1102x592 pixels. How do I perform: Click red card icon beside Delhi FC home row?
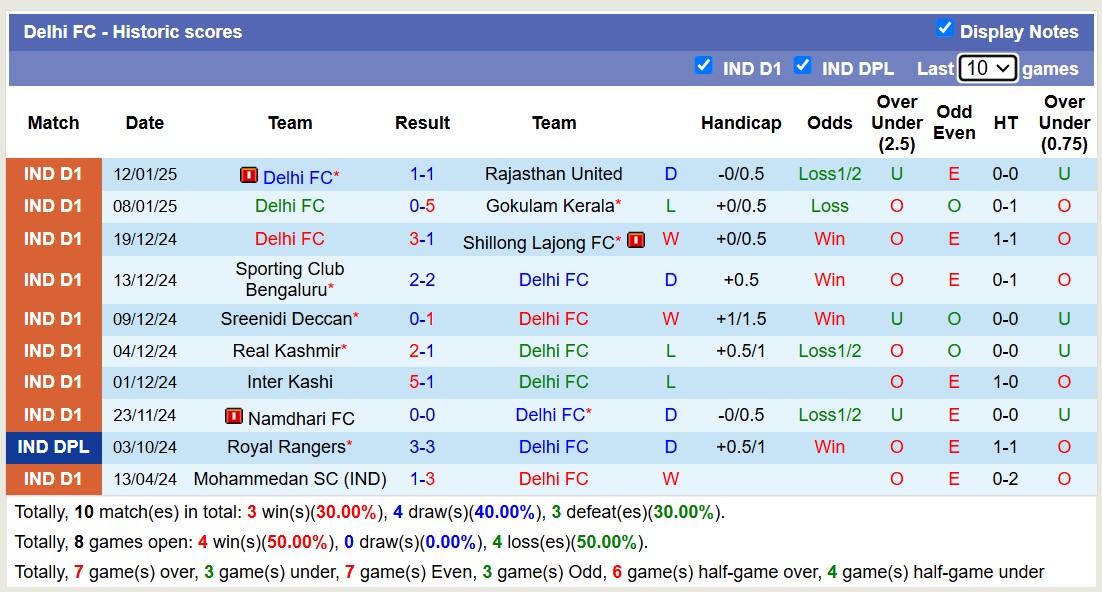[x=249, y=175]
